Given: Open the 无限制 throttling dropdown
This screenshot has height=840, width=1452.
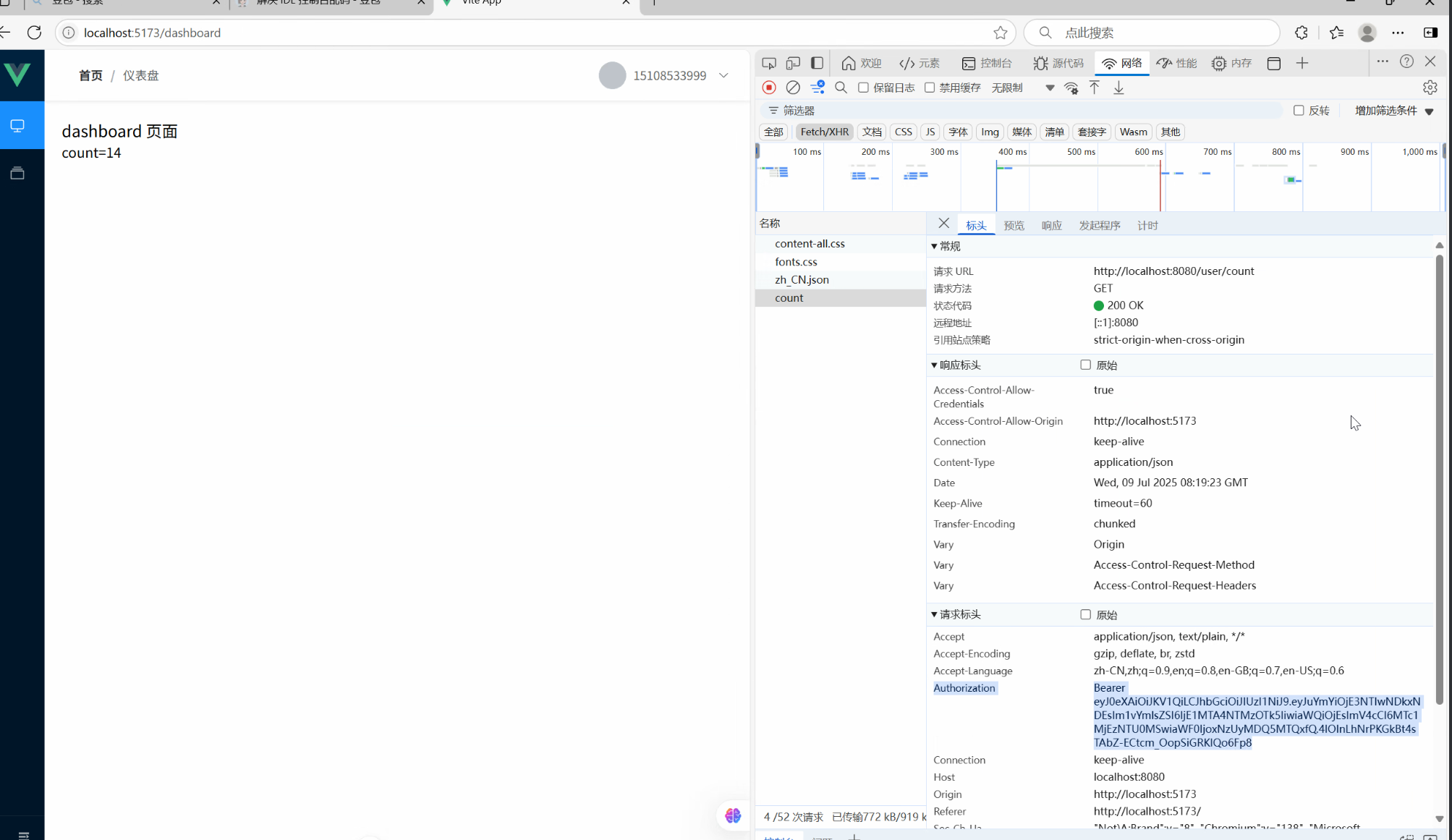Looking at the screenshot, I should click(x=1023, y=88).
